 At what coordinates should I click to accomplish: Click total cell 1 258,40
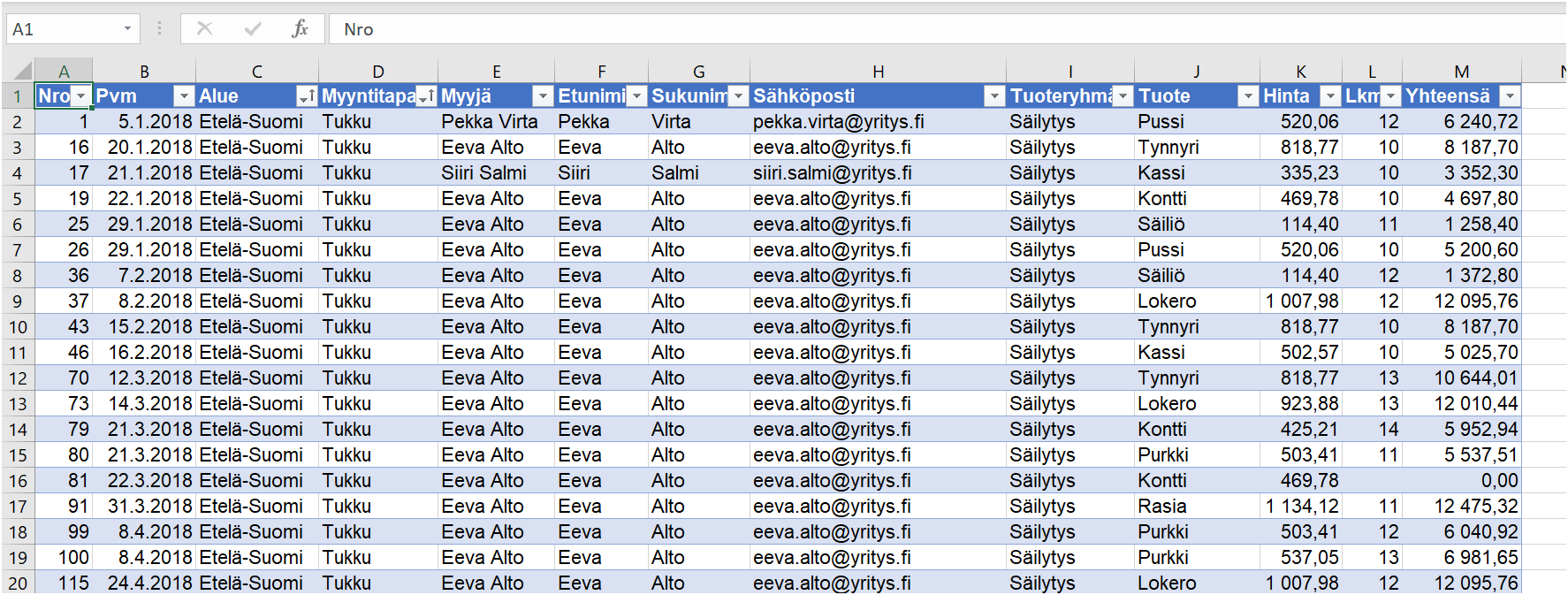(x=1462, y=225)
